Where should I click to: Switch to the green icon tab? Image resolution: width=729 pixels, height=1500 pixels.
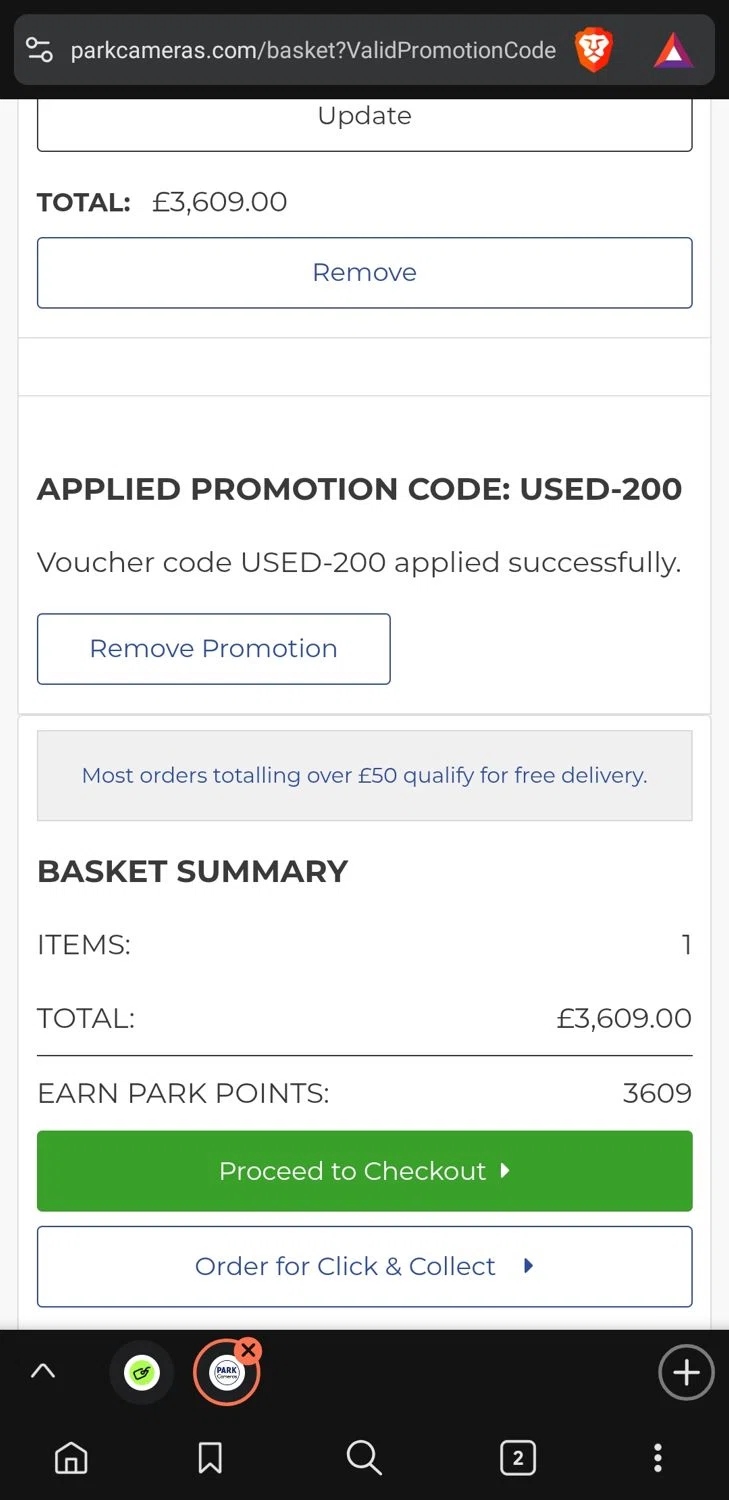(141, 1373)
